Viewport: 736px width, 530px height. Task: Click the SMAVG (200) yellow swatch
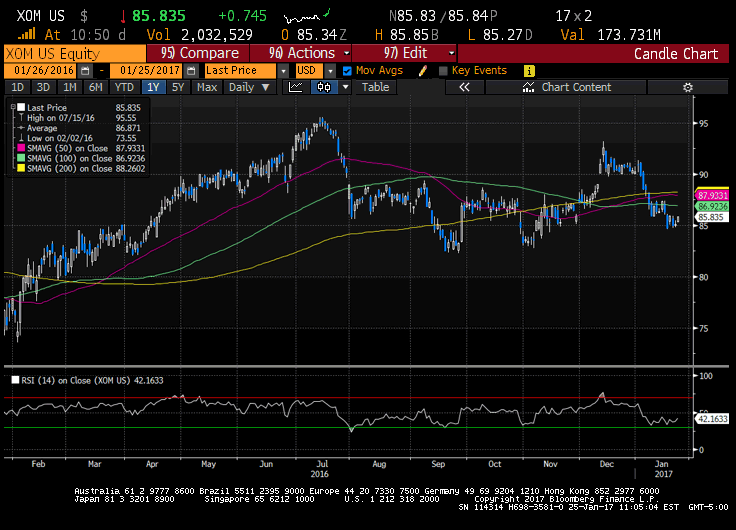click(21, 169)
